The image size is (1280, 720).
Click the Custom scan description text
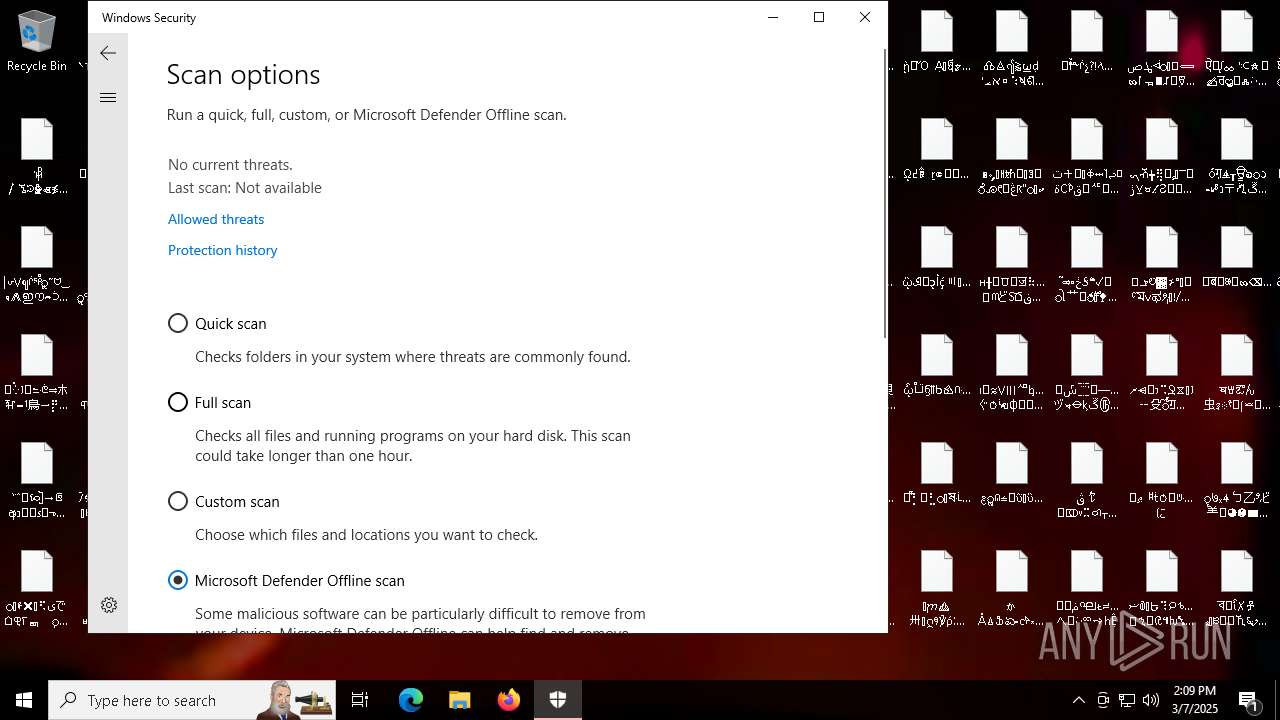coord(366,534)
